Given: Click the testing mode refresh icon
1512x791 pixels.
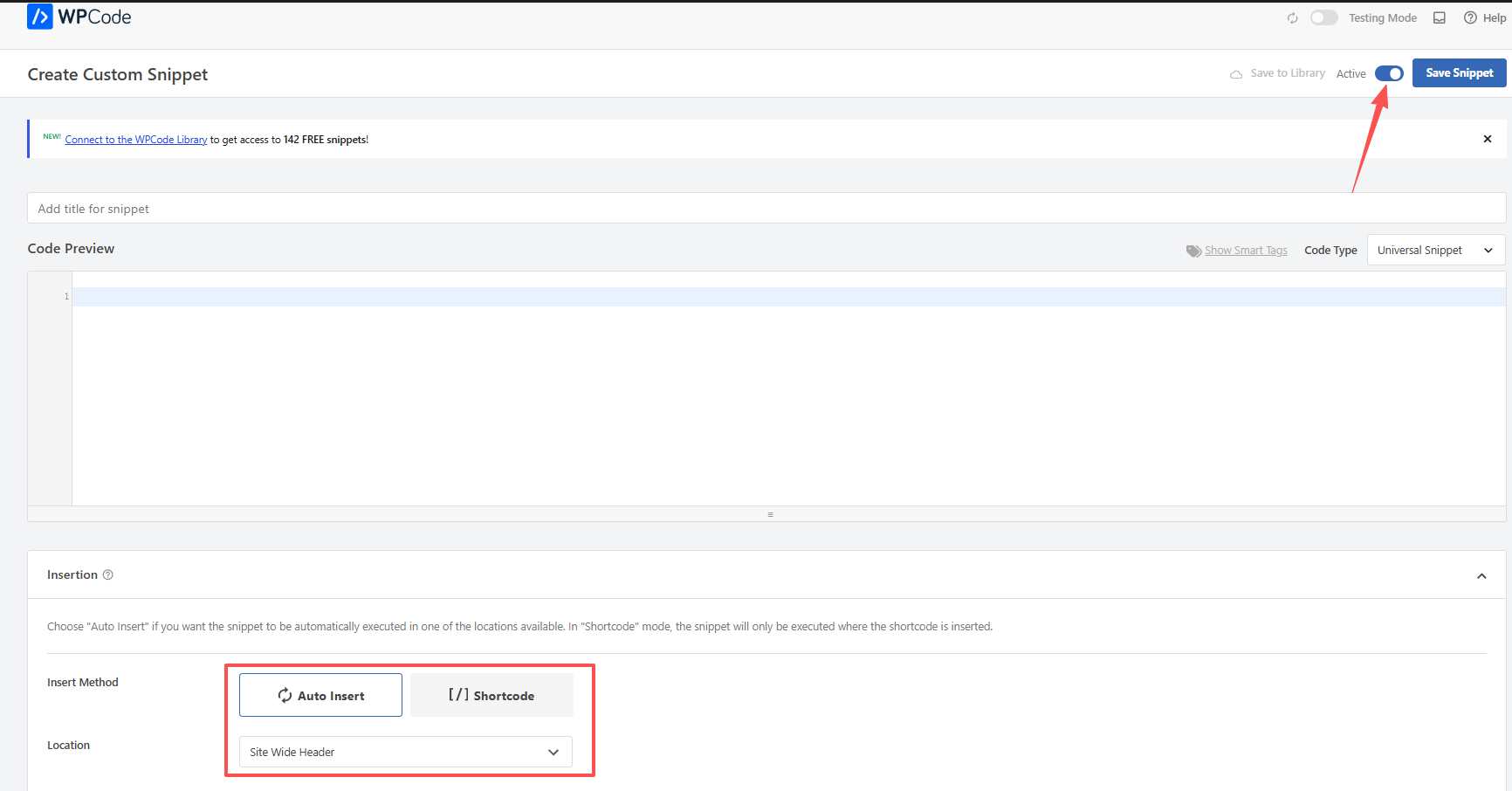Looking at the screenshot, I should pyautogui.click(x=1293, y=18).
